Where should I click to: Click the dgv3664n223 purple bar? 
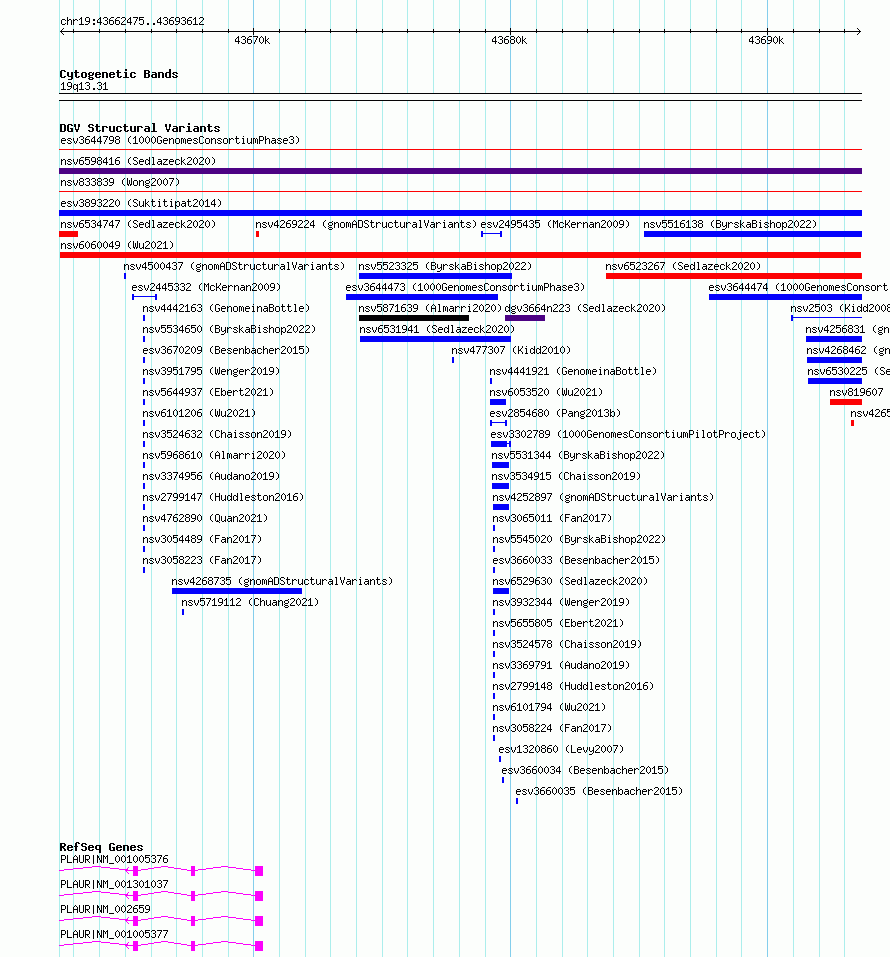point(525,318)
